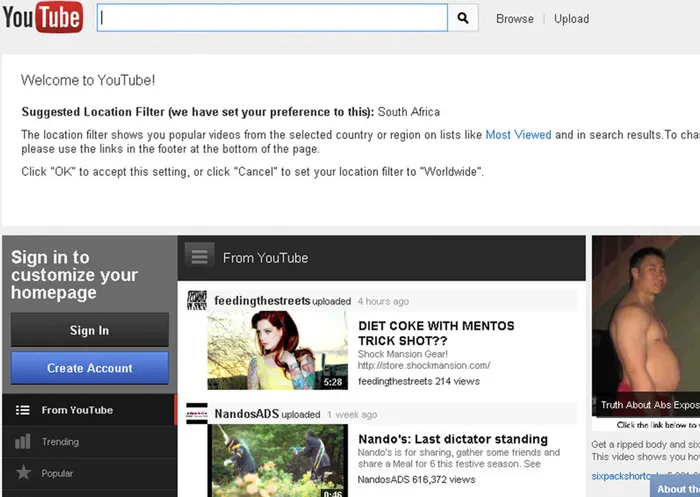Open the Browse link
700x497 pixels.
515,19
